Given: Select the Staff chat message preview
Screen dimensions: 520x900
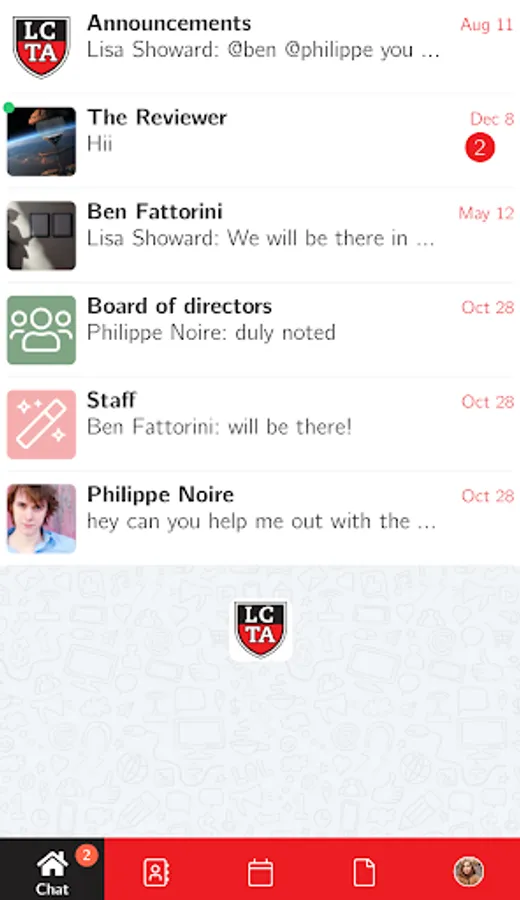Looking at the screenshot, I should click(x=219, y=427).
